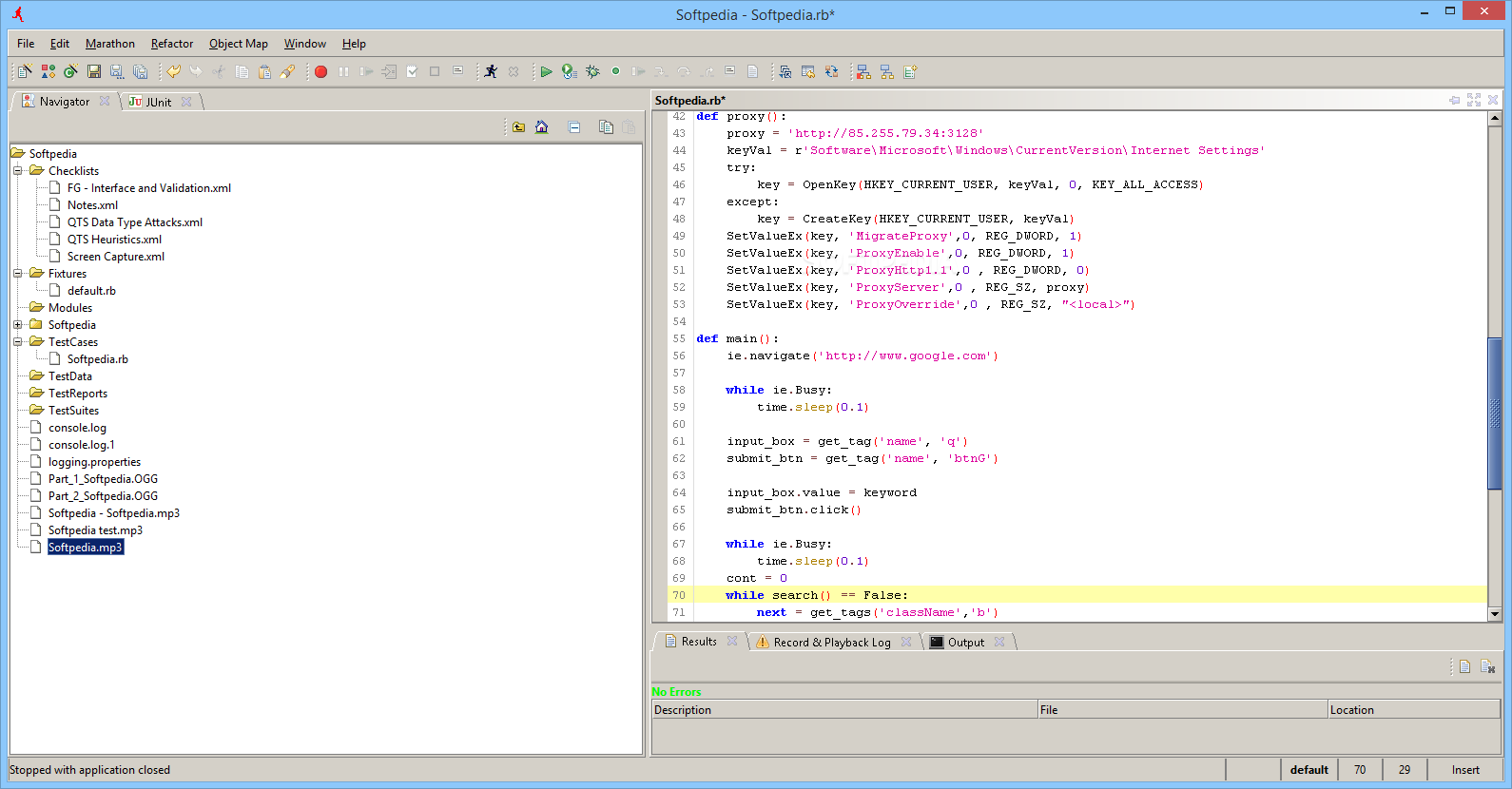Click the editor scrollbar up arrow
The height and width of the screenshot is (789, 1512).
pyautogui.click(x=1495, y=119)
